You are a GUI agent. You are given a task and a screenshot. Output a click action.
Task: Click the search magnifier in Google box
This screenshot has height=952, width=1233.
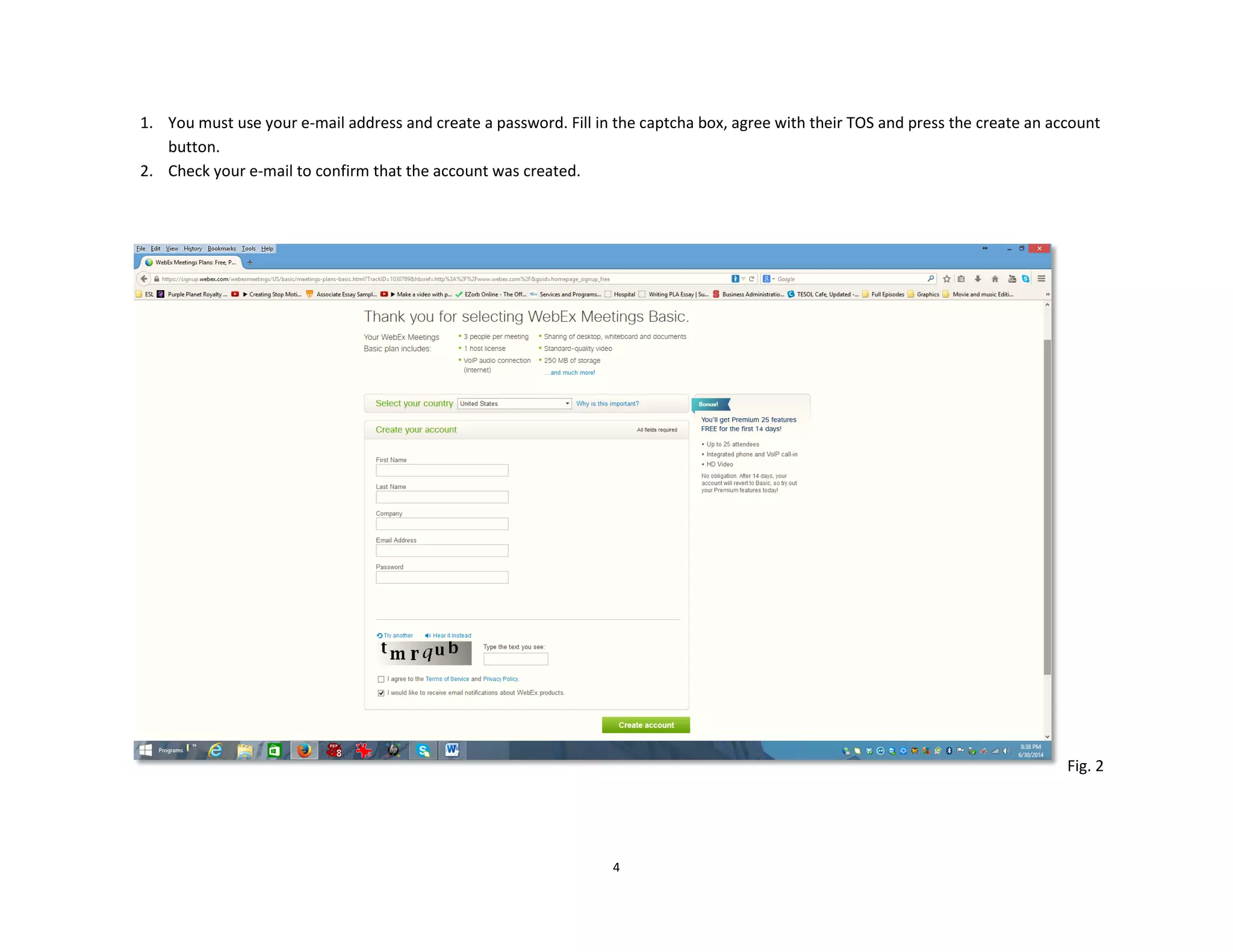[x=930, y=279]
